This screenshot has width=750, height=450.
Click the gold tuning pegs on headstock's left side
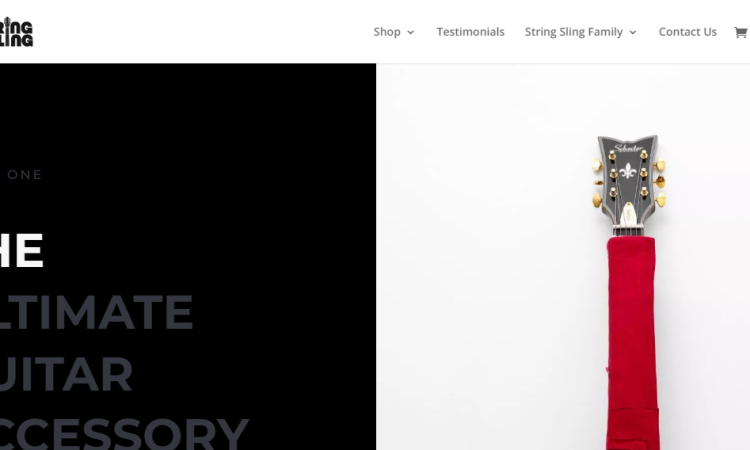598,183
